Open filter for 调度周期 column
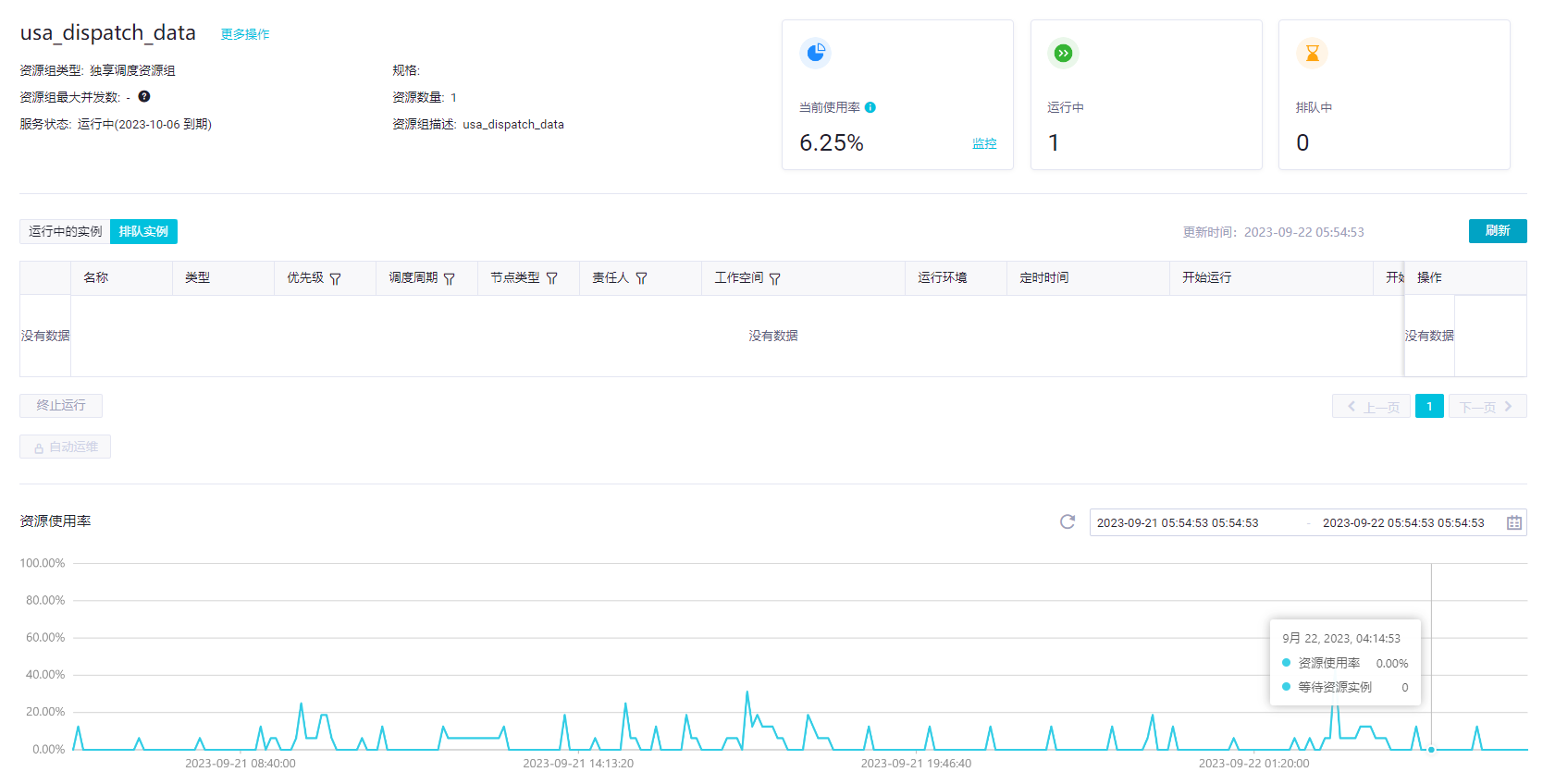1543x784 pixels. click(x=449, y=278)
